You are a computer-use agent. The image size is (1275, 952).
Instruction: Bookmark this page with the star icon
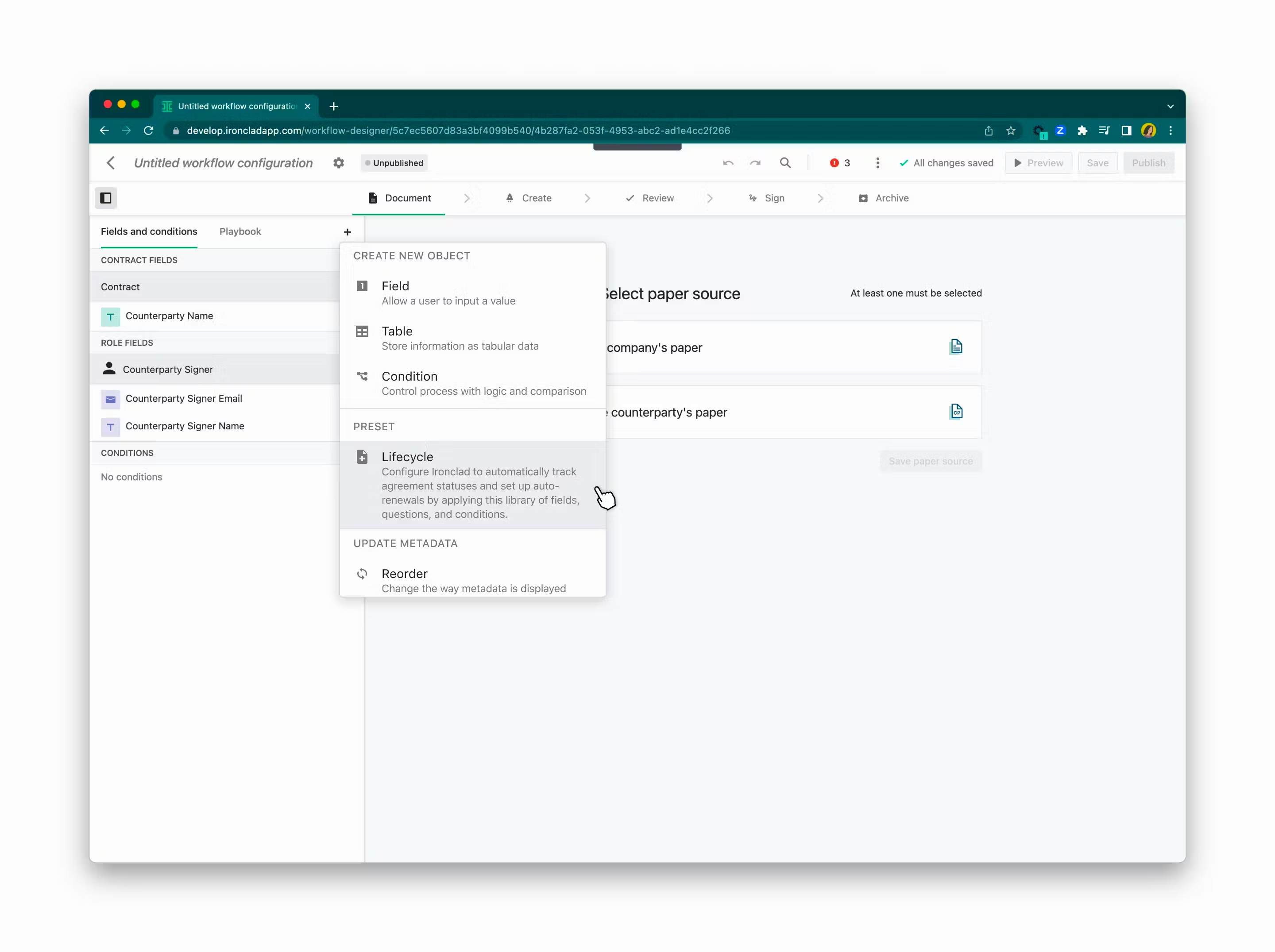coord(1010,131)
